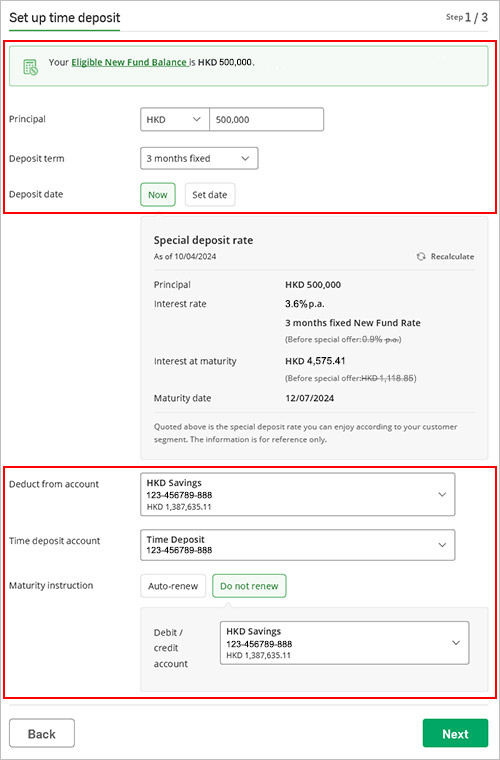Choose Set date option

click(x=210, y=194)
